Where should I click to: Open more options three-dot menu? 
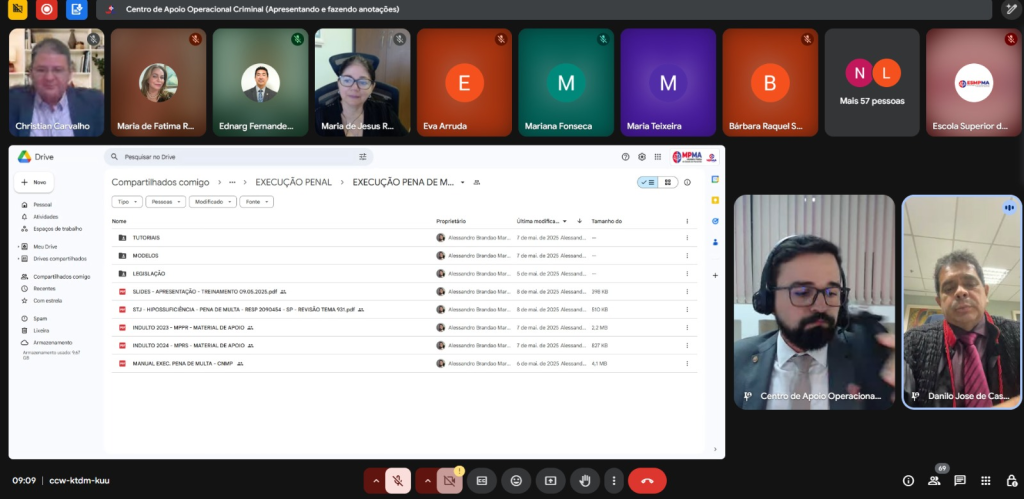coord(614,480)
